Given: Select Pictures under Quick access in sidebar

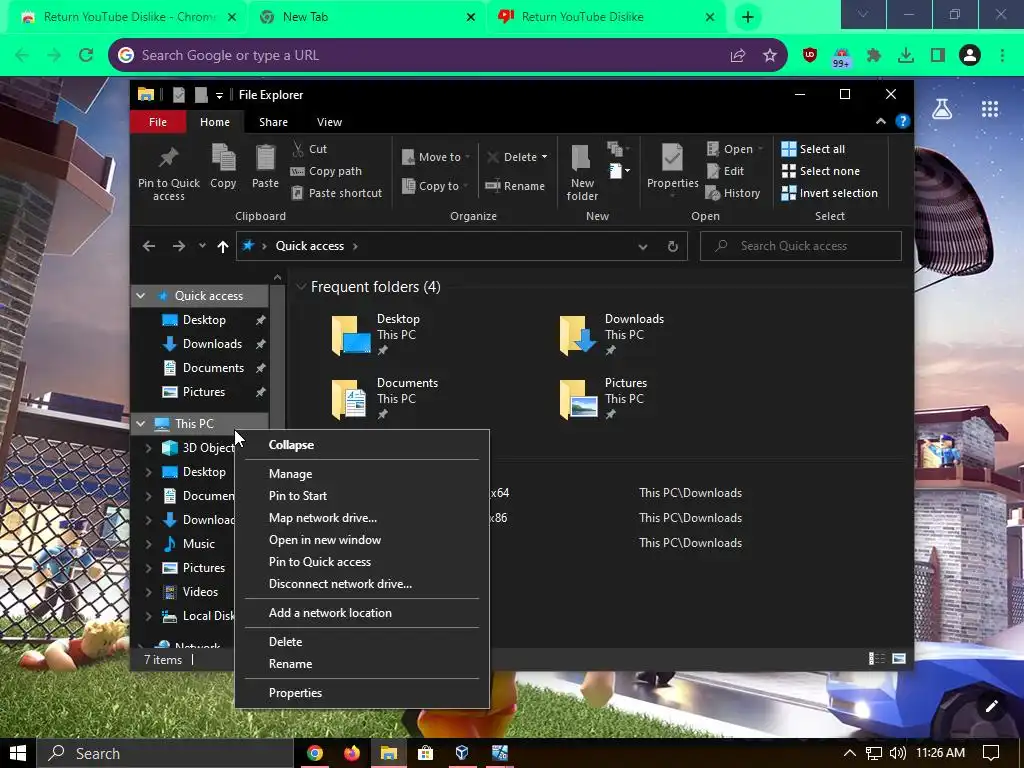Looking at the screenshot, I should pos(202,392).
